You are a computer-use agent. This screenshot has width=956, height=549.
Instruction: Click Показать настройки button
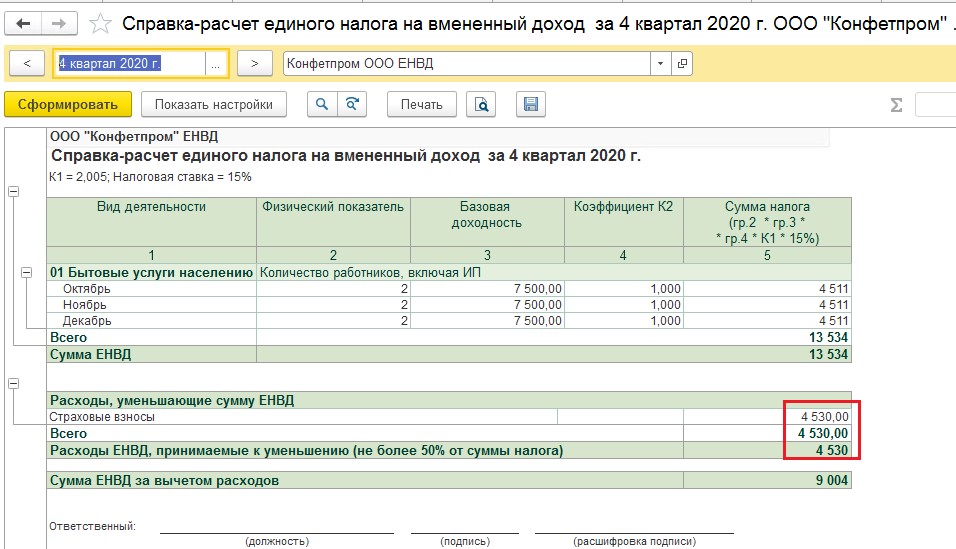[213, 104]
